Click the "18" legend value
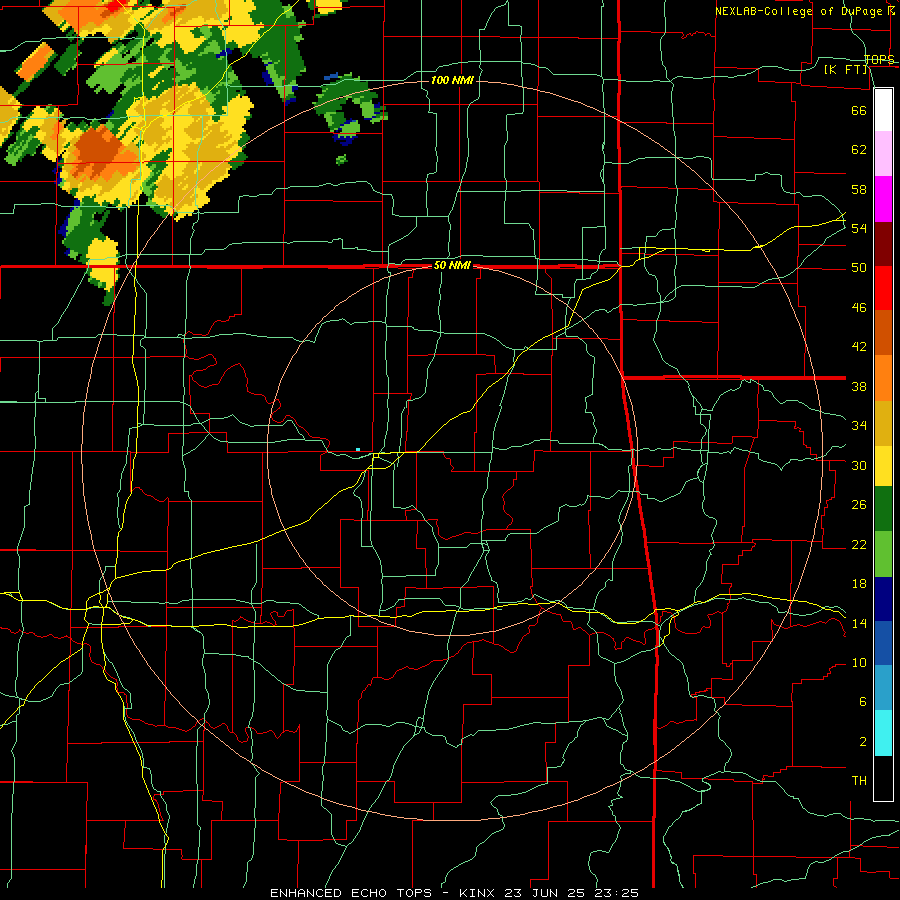The width and height of the screenshot is (900, 900). coord(859,584)
